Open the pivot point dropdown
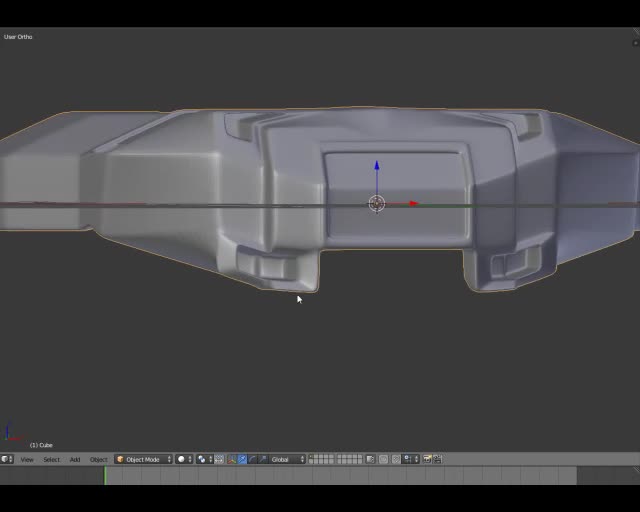The width and height of the screenshot is (640, 512). point(204,459)
